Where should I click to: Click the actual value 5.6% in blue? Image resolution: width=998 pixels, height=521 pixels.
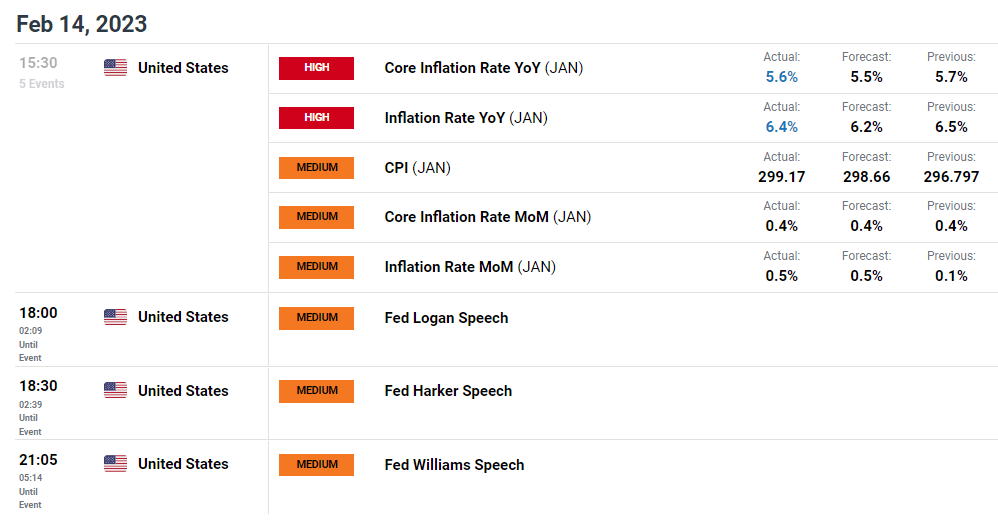point(782,77)
